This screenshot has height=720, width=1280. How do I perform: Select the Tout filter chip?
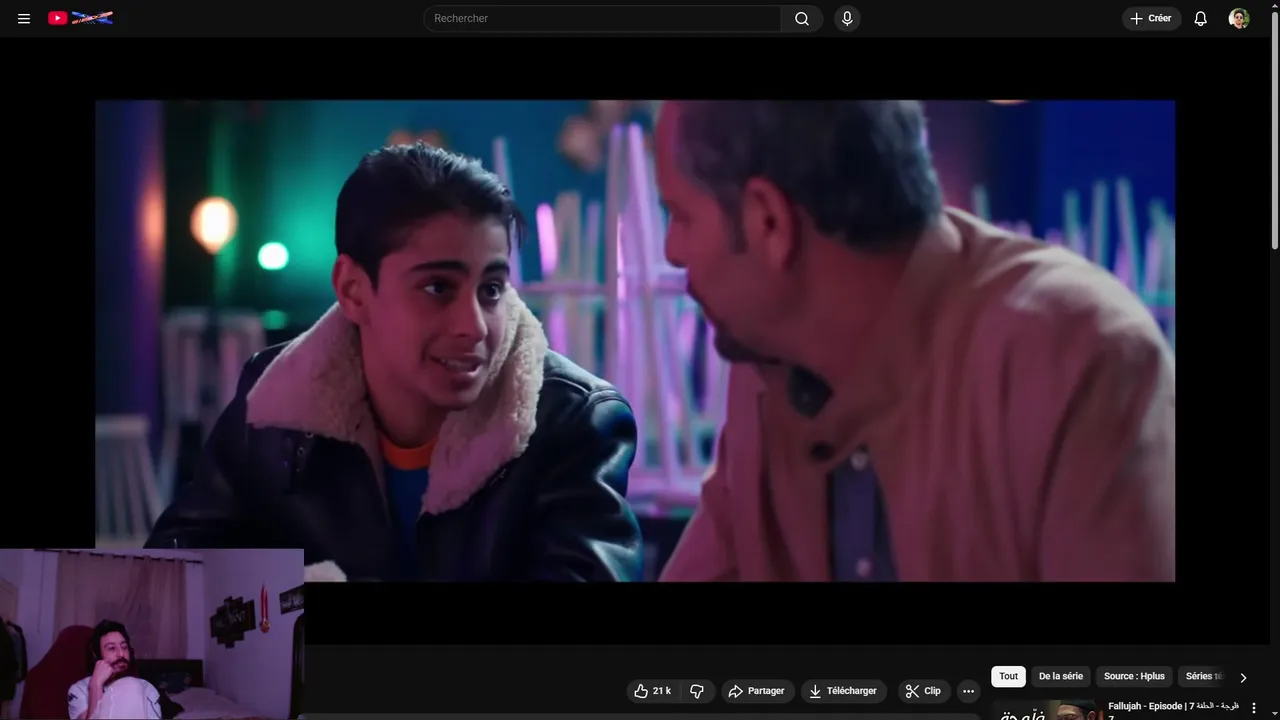click(x=1008, y=676)
